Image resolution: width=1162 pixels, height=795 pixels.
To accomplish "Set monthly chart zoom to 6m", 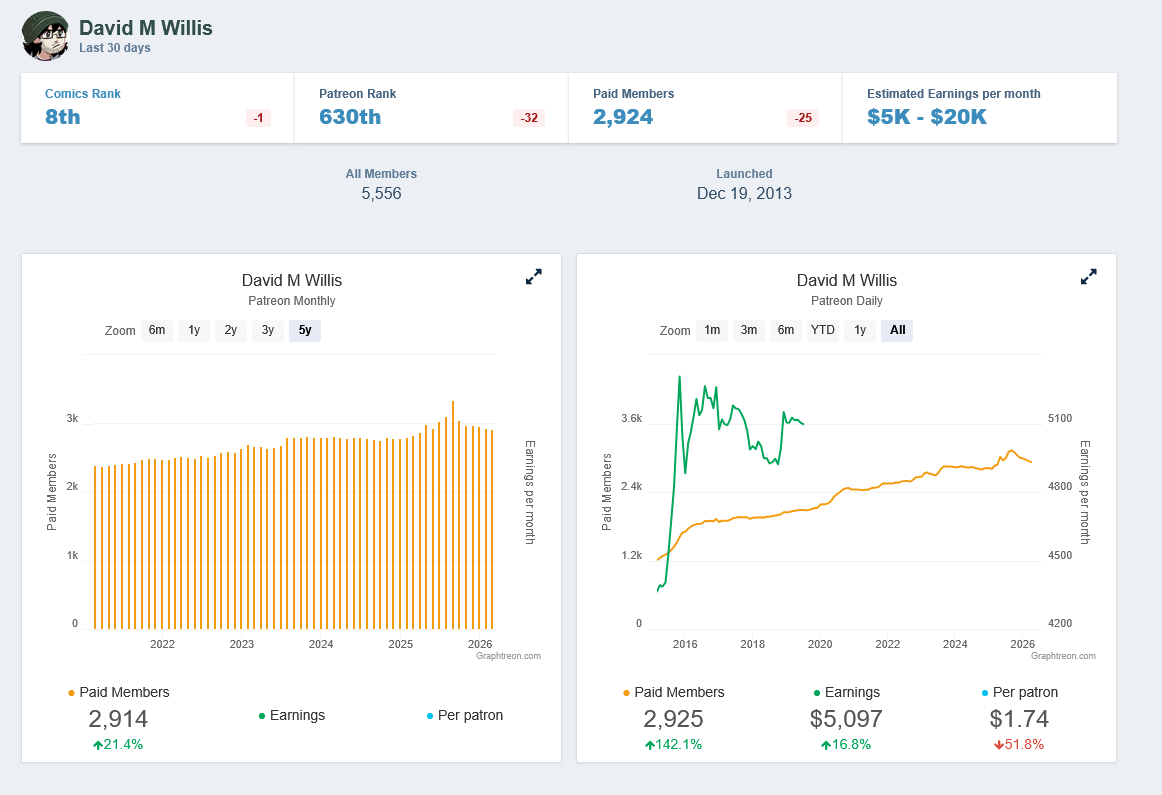I will pyautogui.click(x=157, y=330).
